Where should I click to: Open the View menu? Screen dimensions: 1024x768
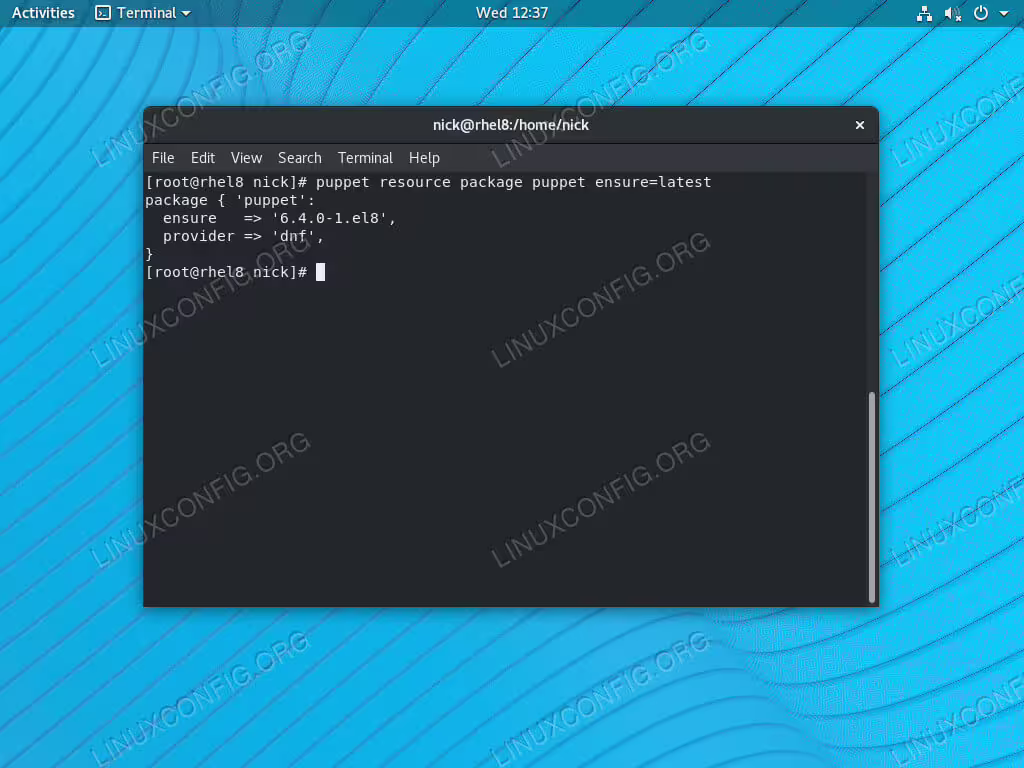coord(246,158)
